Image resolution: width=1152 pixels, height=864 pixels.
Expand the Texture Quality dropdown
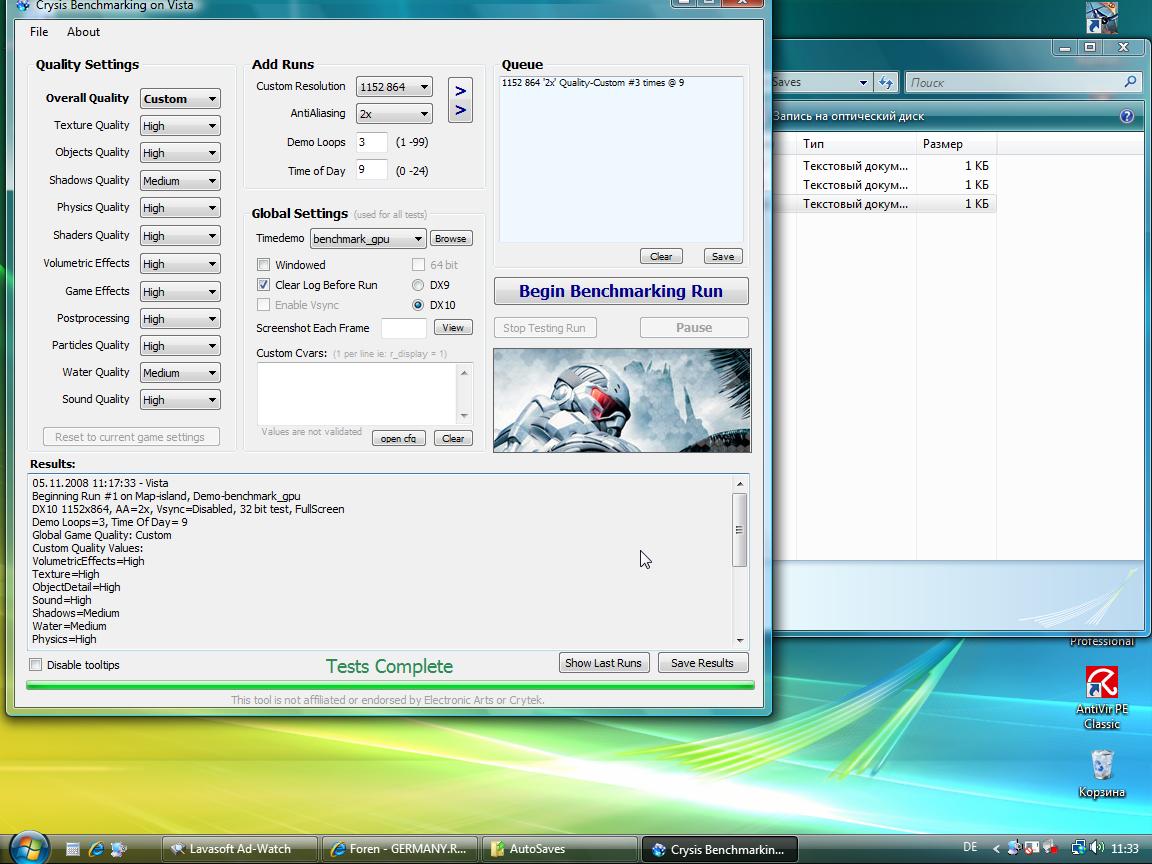point(180,126)
